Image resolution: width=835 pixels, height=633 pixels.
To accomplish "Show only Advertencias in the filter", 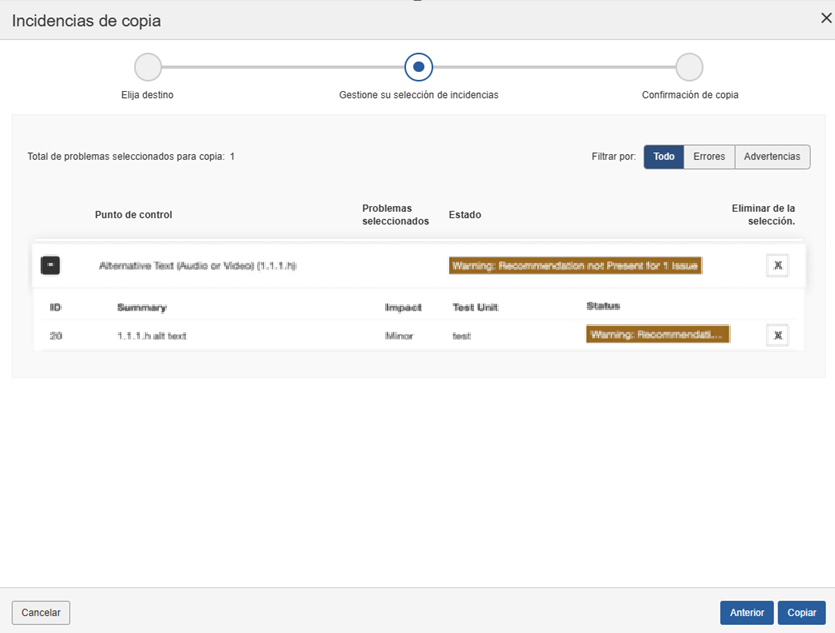I will point(772,157).
